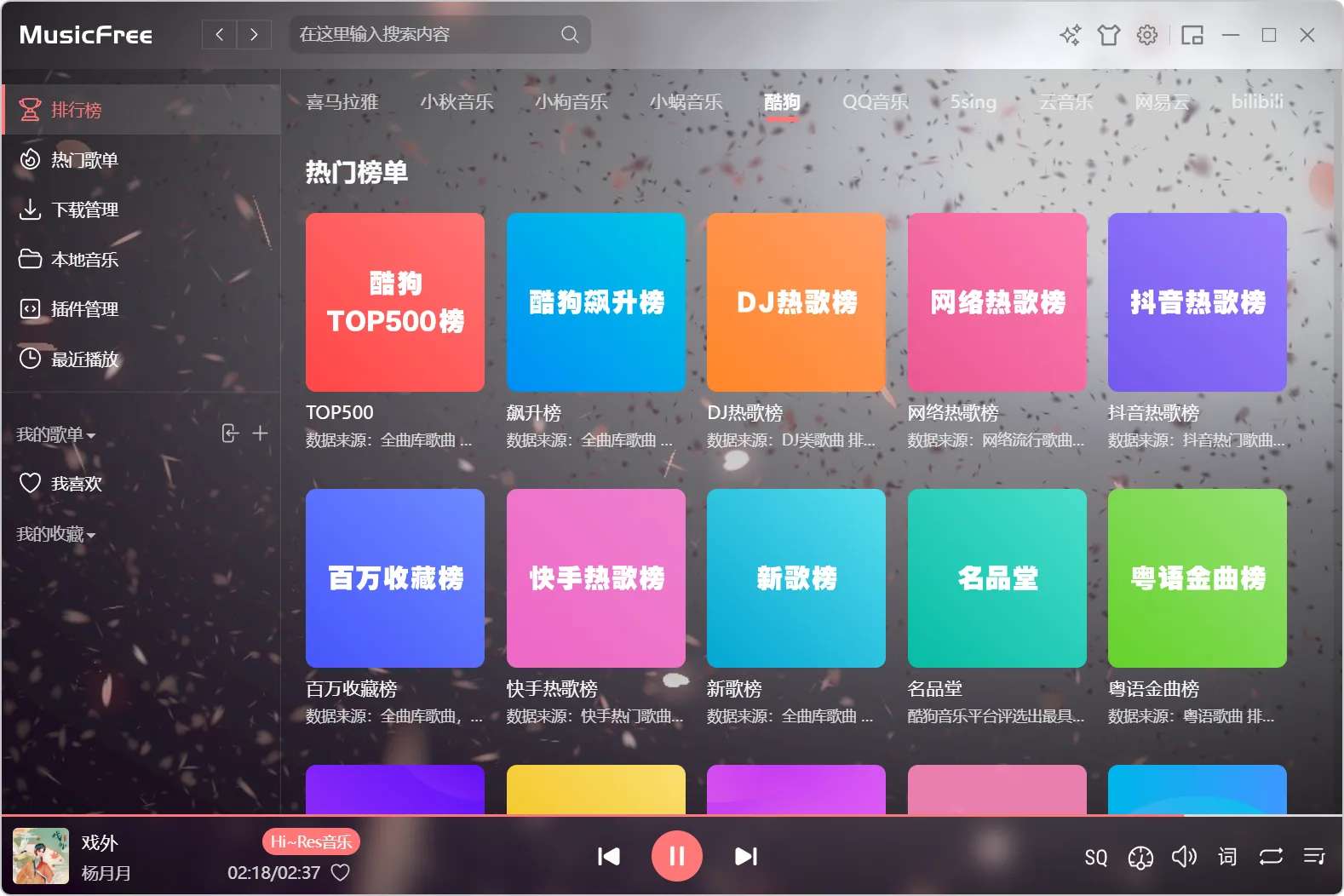
Task: Click the volume speaker icon
Action: (1184, 856)
